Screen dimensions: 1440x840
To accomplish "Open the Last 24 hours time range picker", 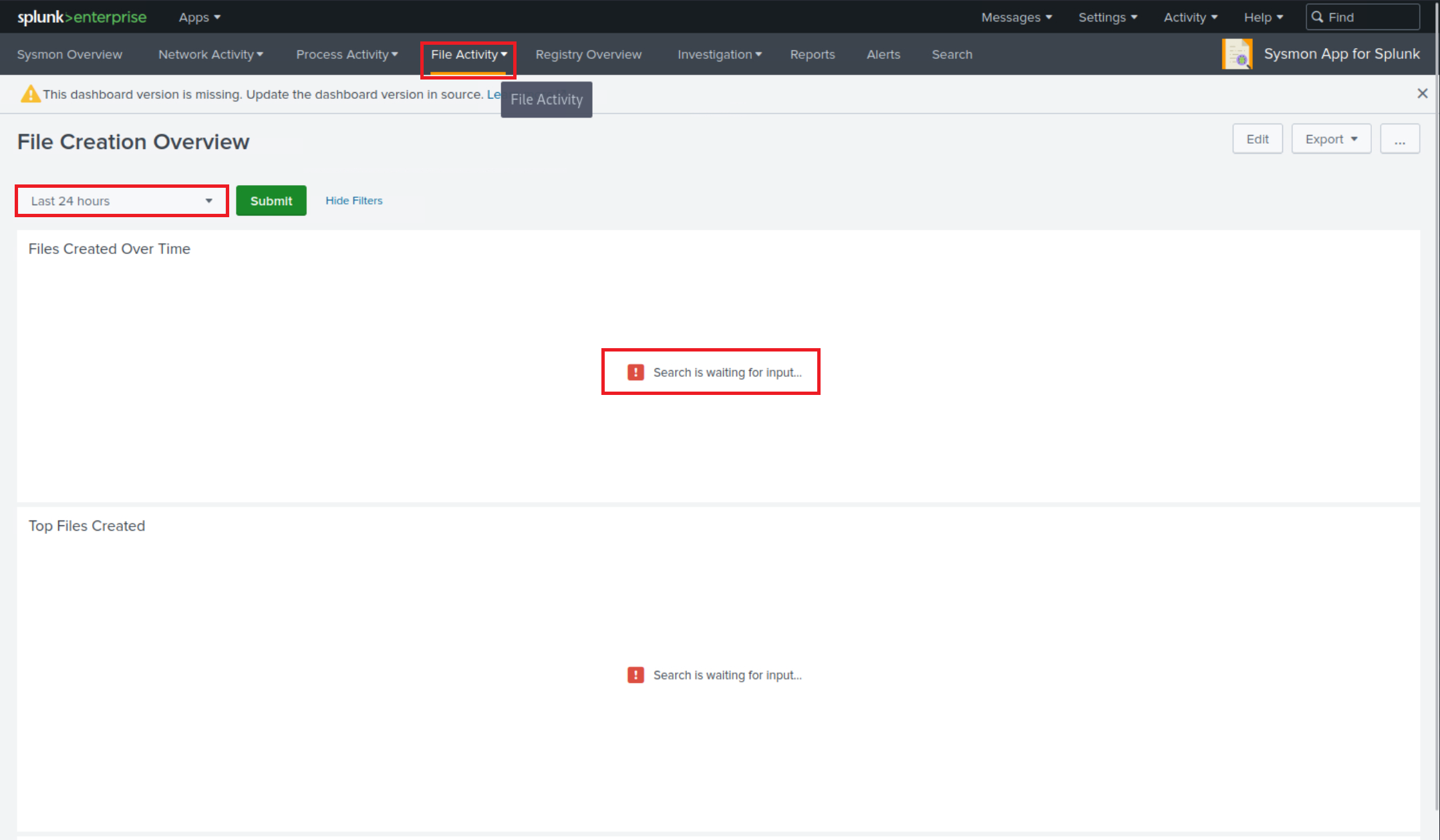I will tap(121, 200).
